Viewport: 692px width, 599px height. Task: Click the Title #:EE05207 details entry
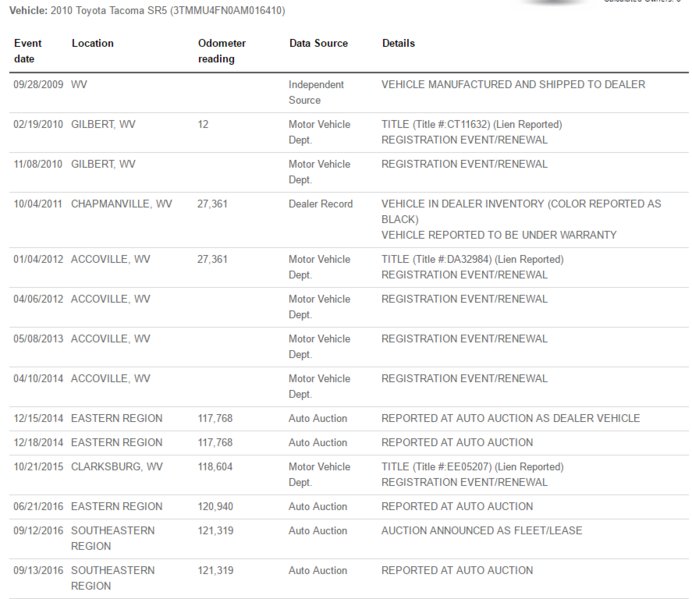pos(472,467)
